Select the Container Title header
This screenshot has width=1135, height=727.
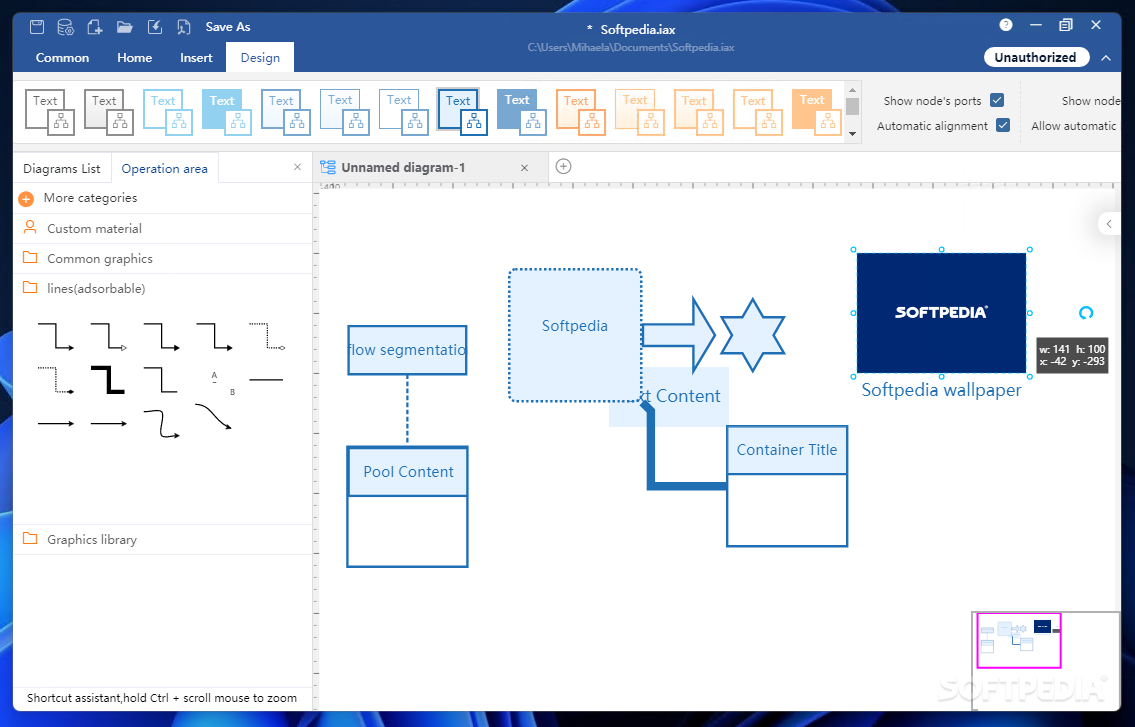[x=787, y=450]
